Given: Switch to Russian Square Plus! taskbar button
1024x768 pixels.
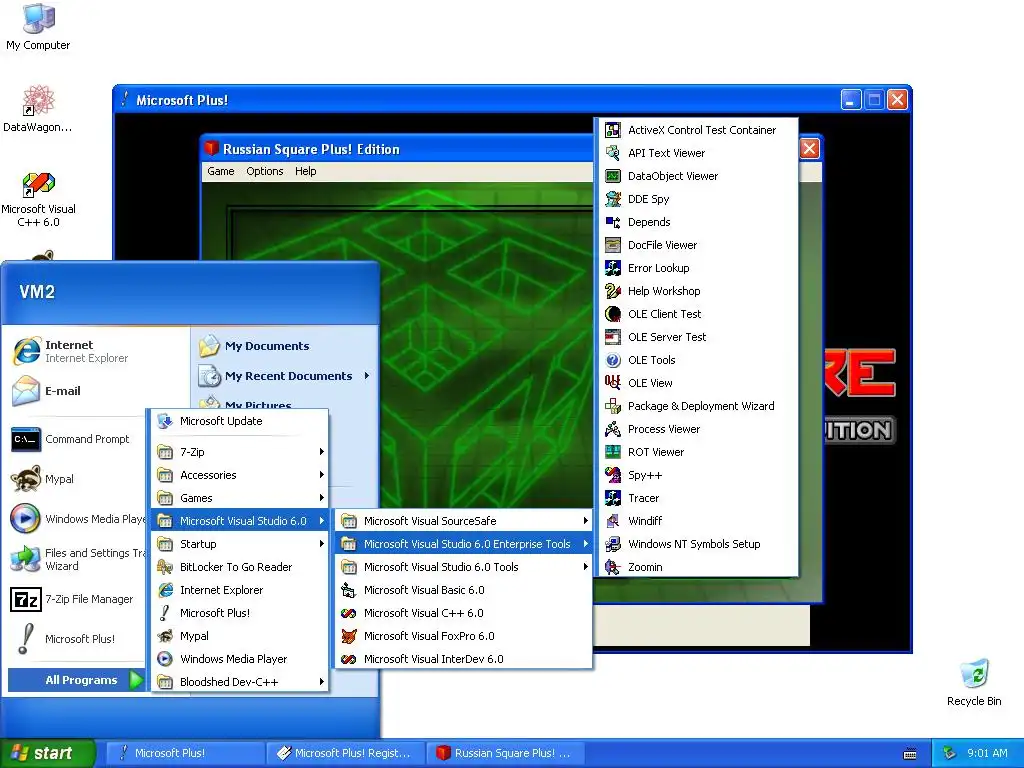Looking at the screenshot, I should pos(505,753).
